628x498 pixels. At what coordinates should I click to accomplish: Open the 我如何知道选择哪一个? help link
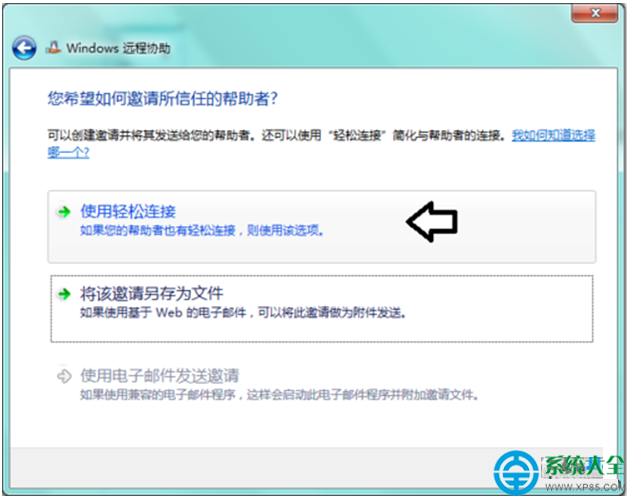point(553,135)
